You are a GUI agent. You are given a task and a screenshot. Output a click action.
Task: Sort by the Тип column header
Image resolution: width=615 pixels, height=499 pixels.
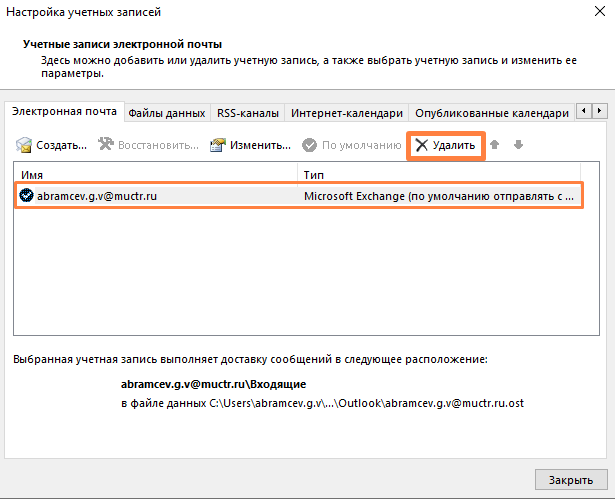click(440, 174)
